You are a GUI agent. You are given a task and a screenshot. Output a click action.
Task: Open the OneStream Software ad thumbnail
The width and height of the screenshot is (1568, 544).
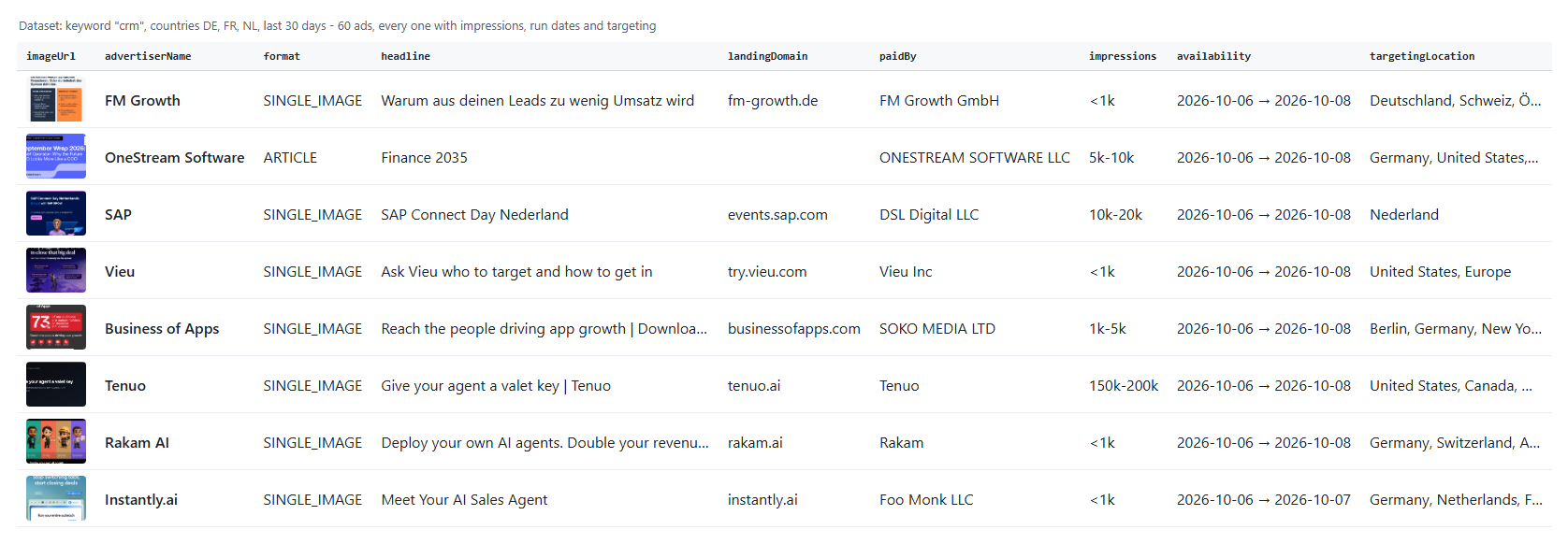click(56, 156)
